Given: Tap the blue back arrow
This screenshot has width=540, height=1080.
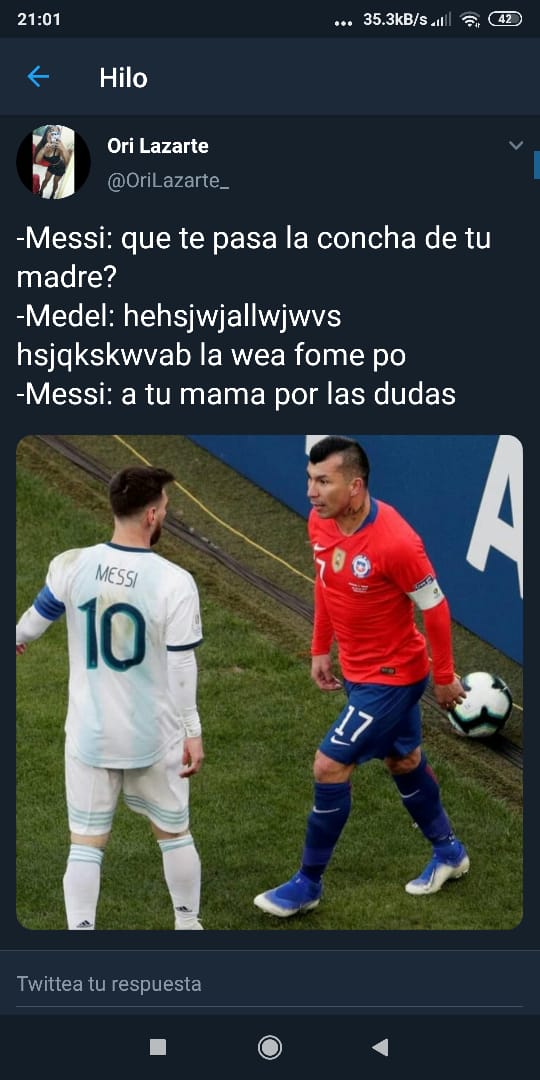Looking at the screenshot, I should coord(38,76).
